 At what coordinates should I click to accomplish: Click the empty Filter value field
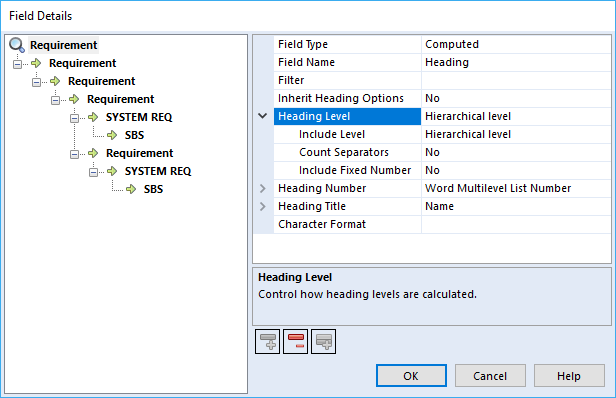click(516, 80)
